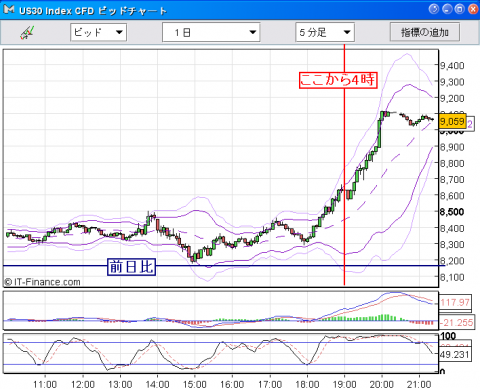Minimize the US30 chart window
This screenshot has width=480, height=389.
(x=447, y=9)
